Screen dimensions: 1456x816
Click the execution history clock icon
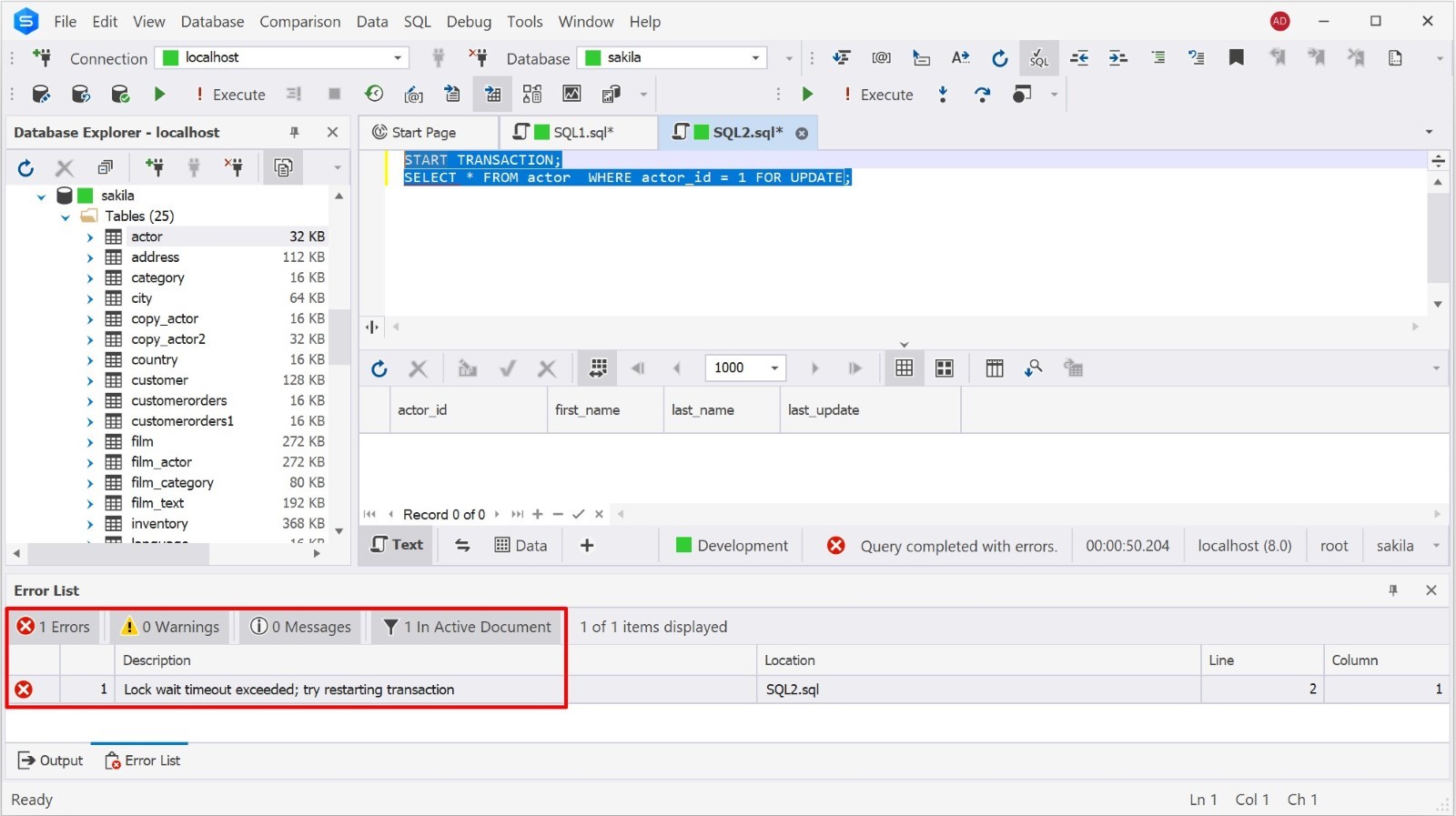click(x=374, y=94)
